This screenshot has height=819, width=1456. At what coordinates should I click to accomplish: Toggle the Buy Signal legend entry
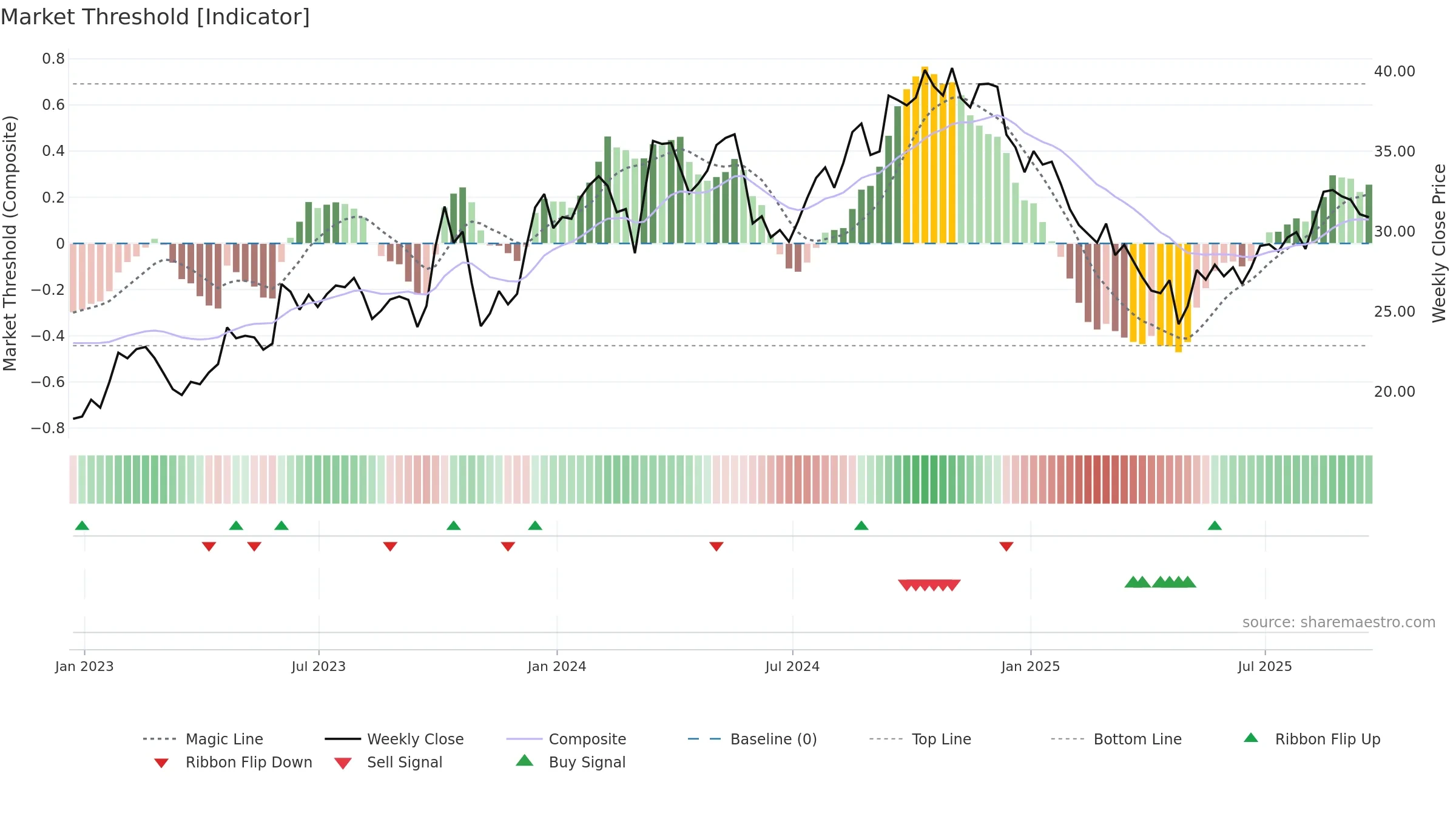click(x=570, y=762)
